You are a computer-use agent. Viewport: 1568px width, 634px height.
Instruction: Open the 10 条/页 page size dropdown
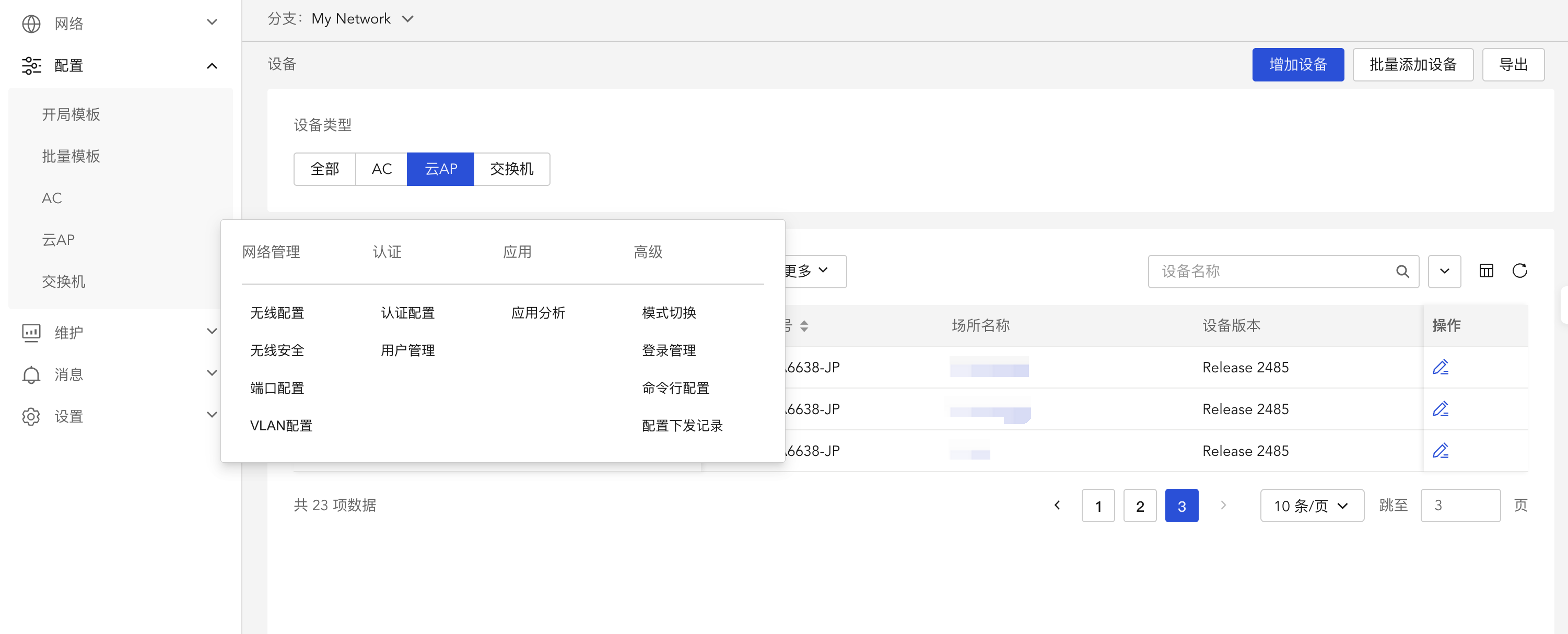[1312, 506]
